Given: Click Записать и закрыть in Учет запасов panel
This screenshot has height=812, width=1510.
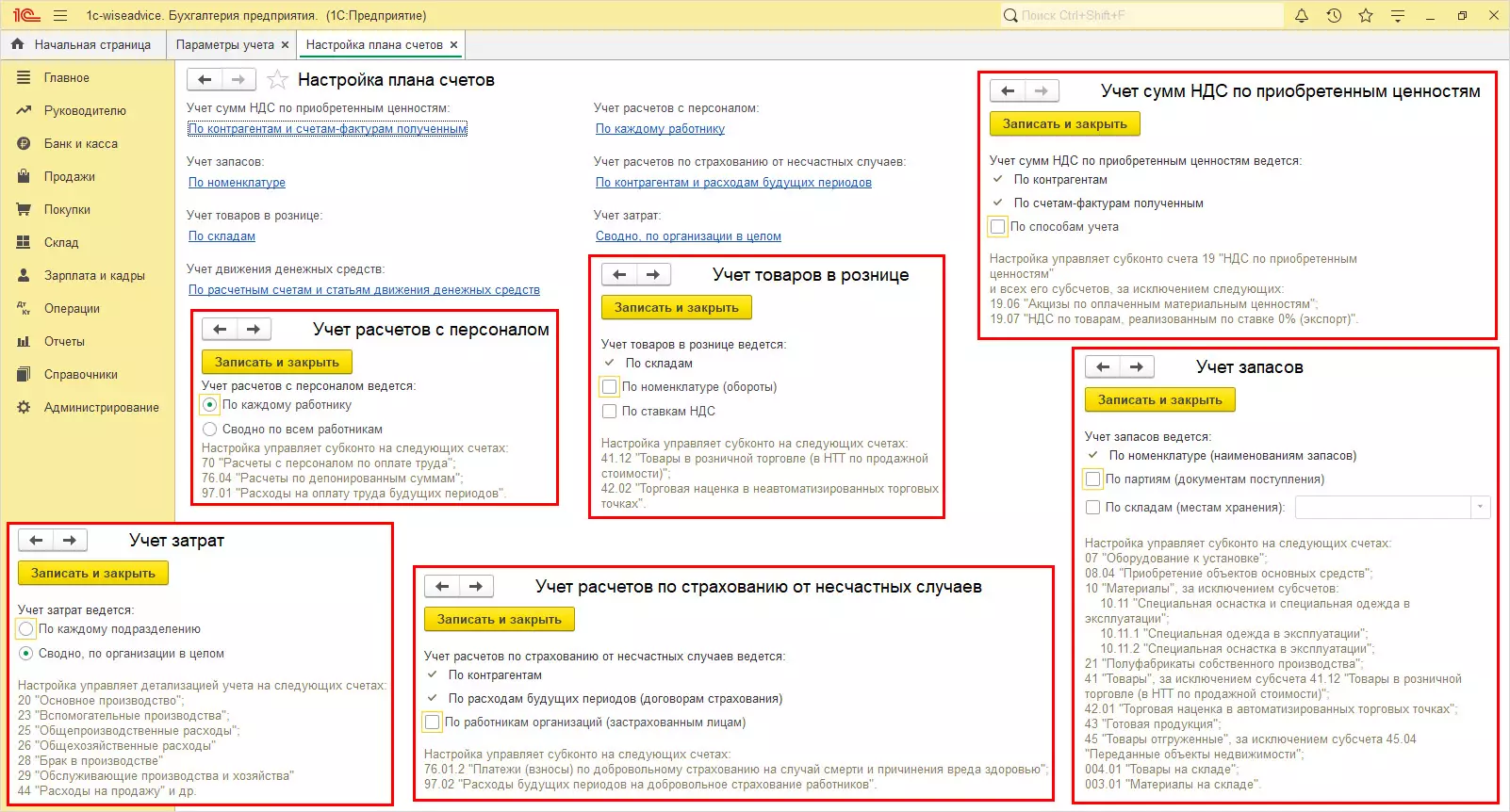Looking at the screenshot, I should point(1159,399).
